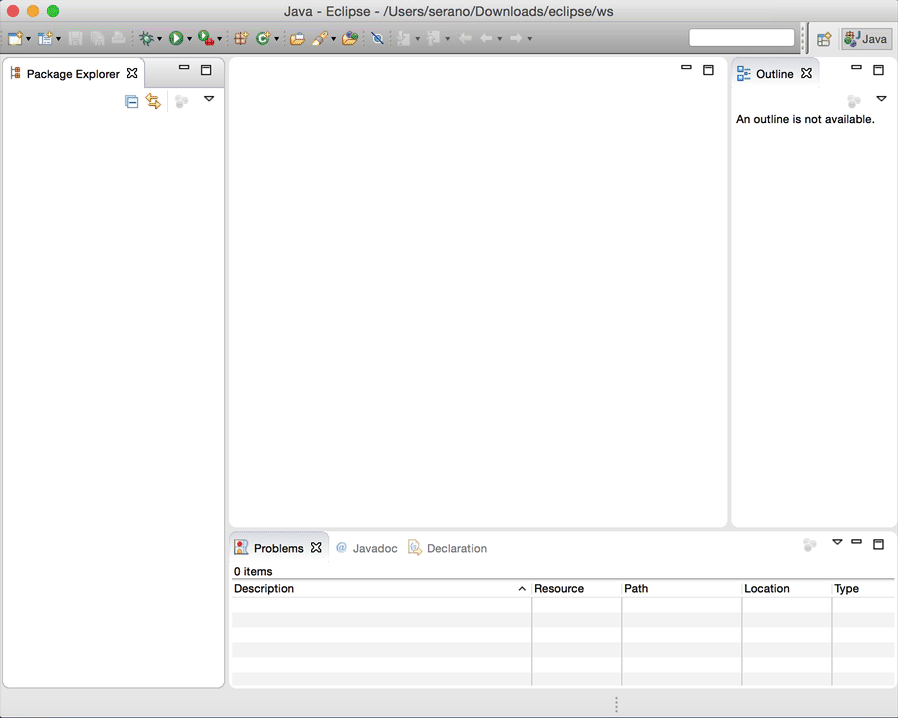The height and width of the screenshot is (718, 898).
Task: Click the New Java Class icon
Action: (263, 38)
